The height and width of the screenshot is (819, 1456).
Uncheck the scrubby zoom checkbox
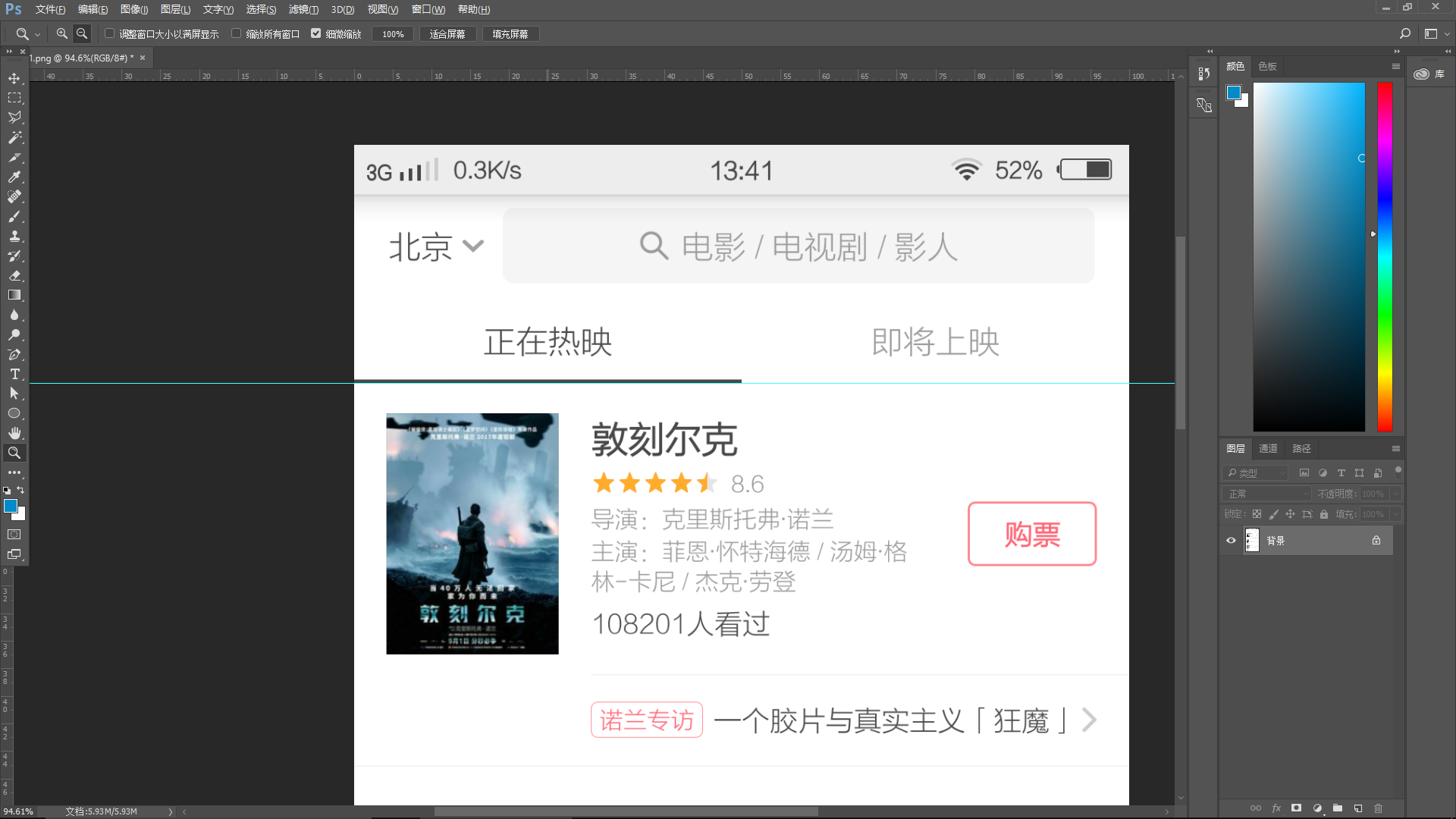pyautogui.click(x=316, y=33)
